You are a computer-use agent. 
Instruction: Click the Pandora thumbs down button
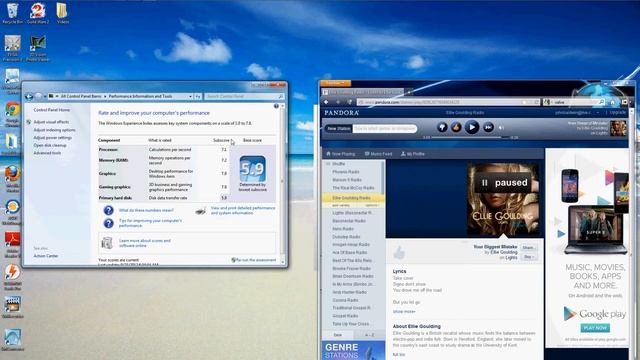442,127
